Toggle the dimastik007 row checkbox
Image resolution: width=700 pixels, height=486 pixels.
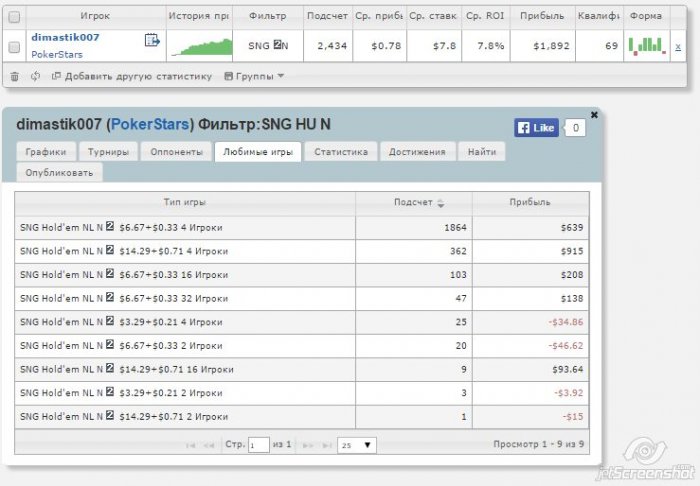(x=14, y=46)
